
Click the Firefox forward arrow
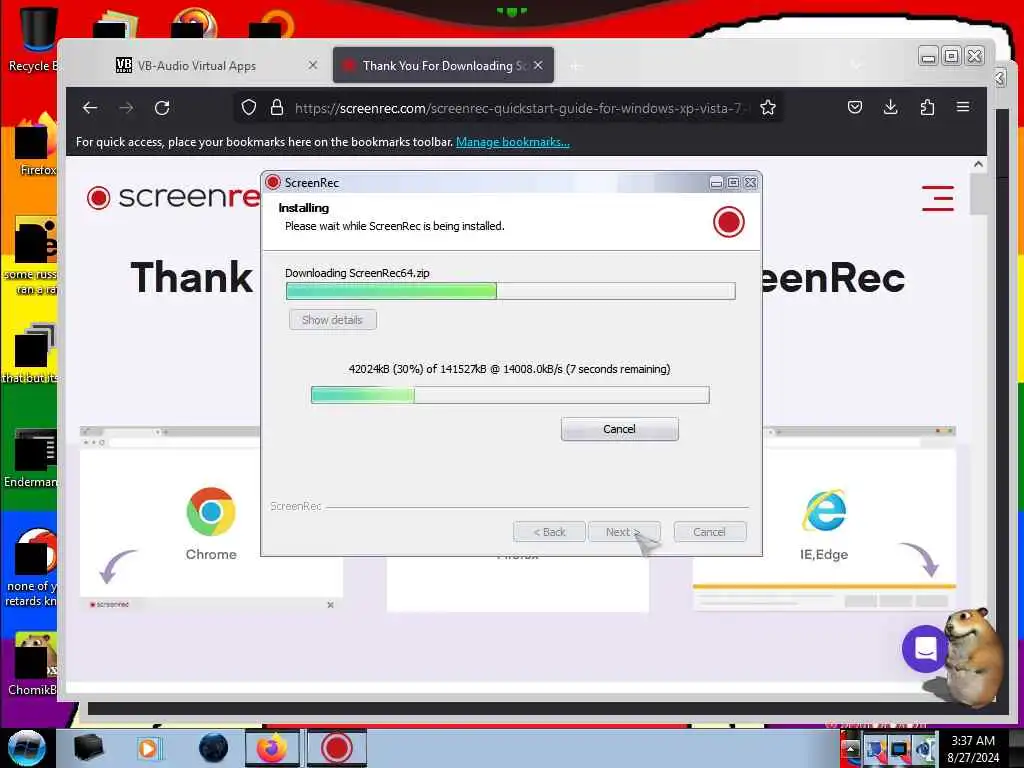coord(126,108)
